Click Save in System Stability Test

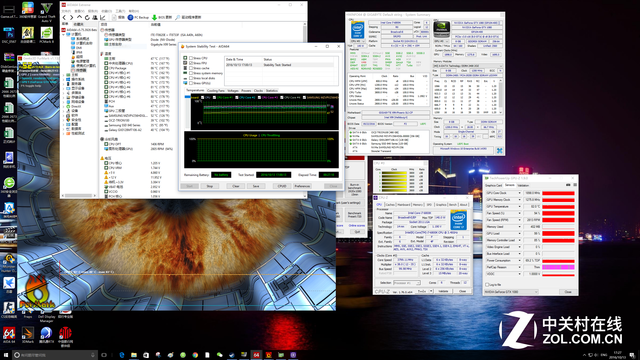[x=256, y=186]
